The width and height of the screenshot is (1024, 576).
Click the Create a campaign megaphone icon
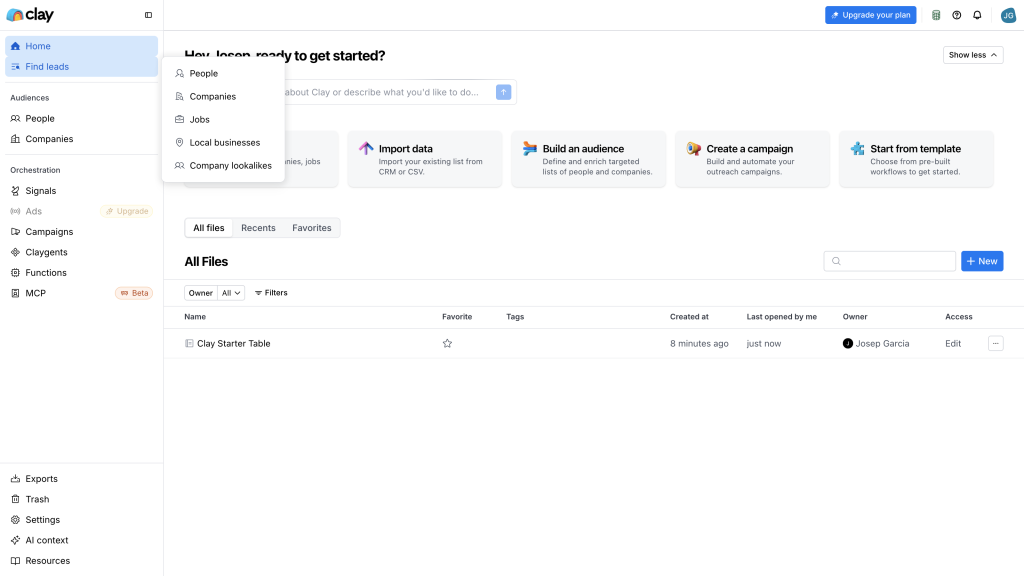pos(694,149)
